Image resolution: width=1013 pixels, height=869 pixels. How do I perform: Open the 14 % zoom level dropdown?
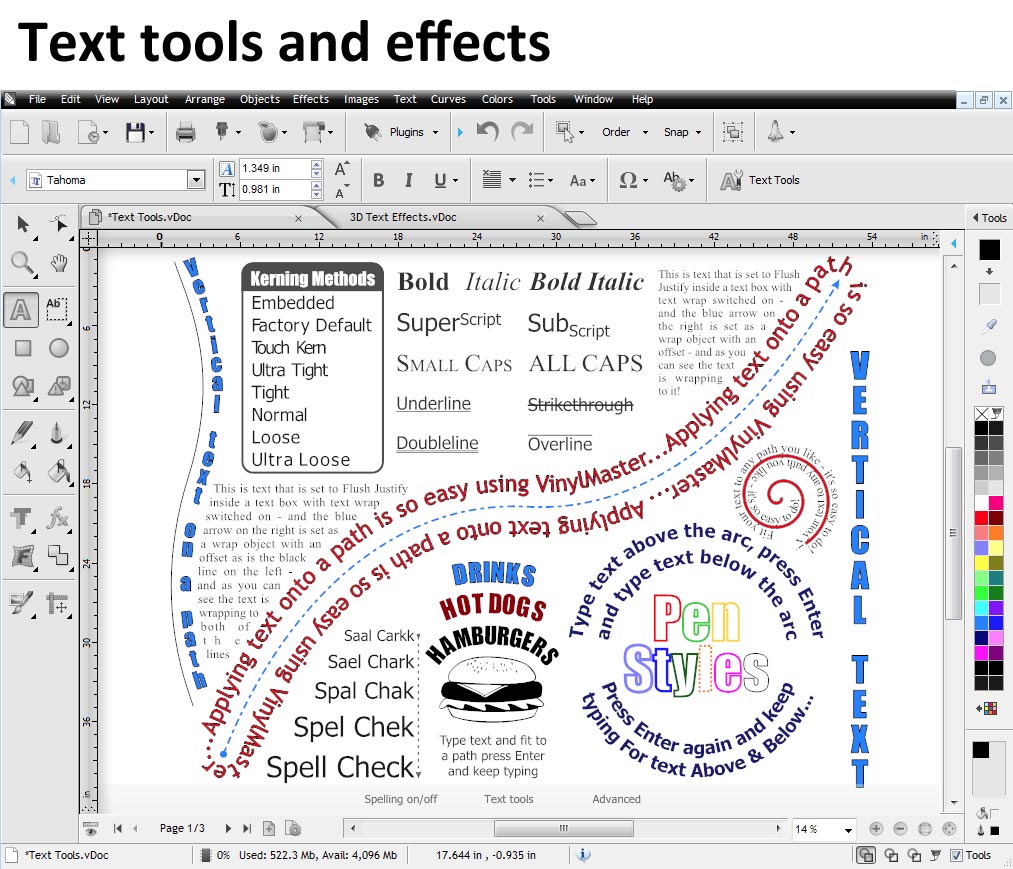[x=848, y=830]
